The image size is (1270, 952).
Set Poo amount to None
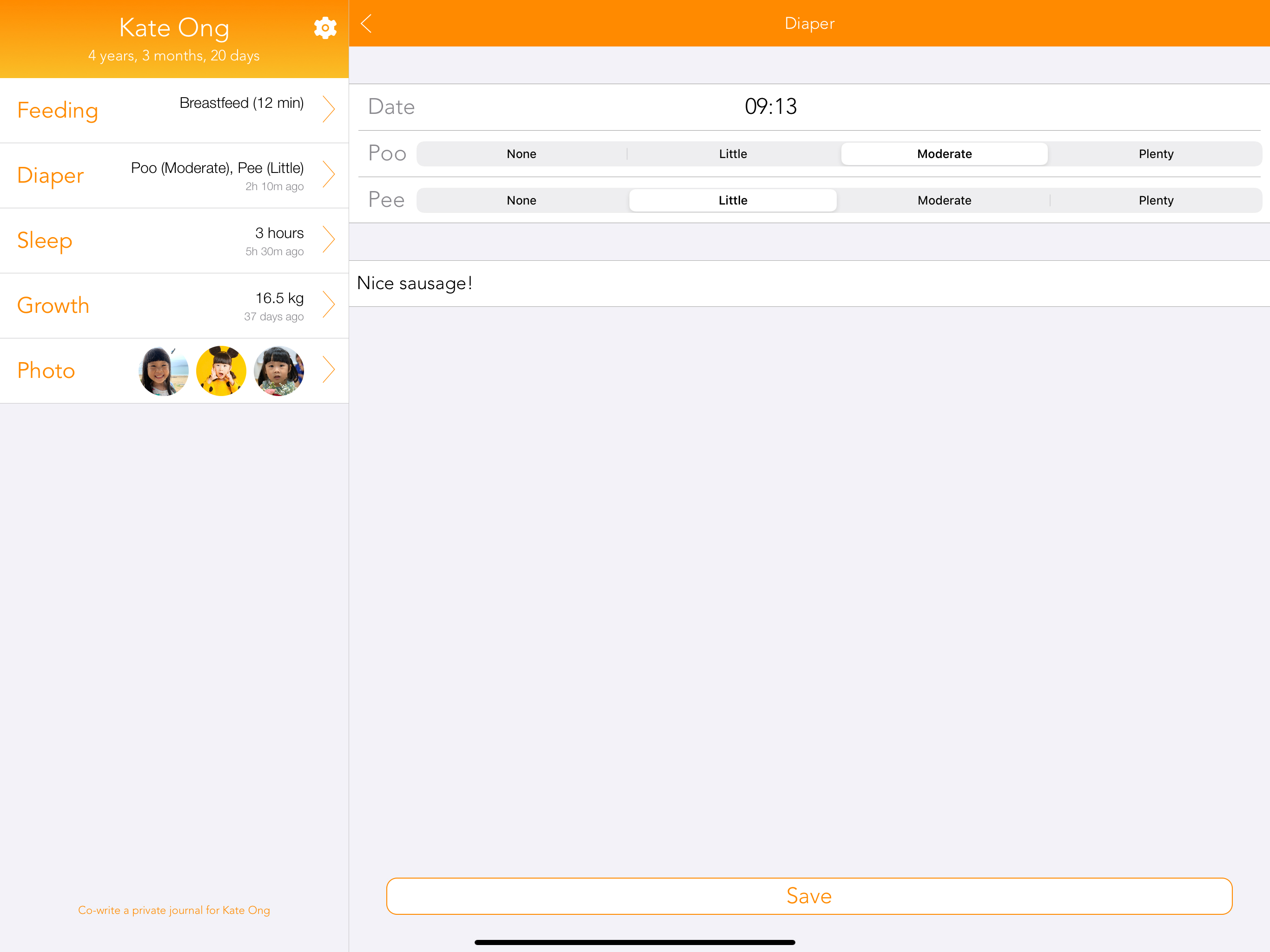click(521, 154)
